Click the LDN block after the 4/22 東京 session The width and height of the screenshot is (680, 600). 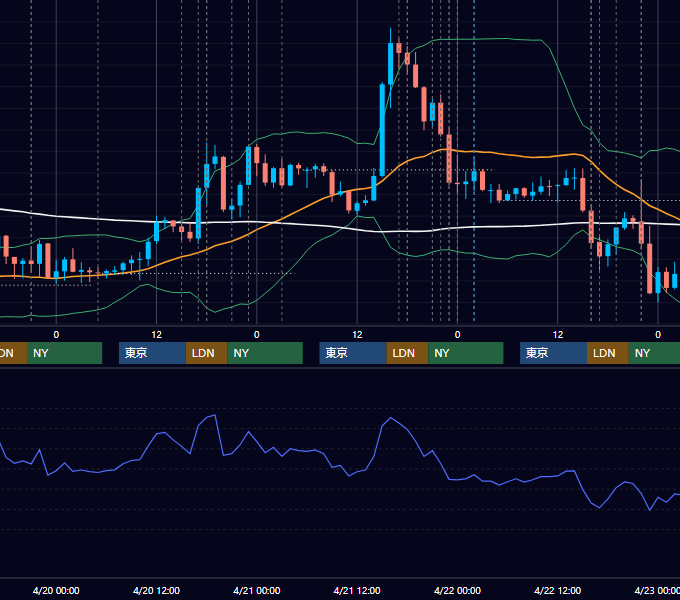pos(608,353)
